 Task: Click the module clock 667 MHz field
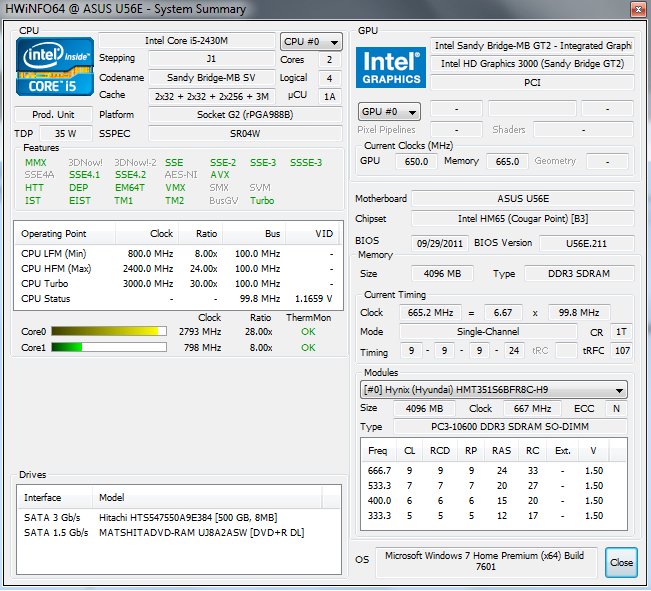(532, 409)
